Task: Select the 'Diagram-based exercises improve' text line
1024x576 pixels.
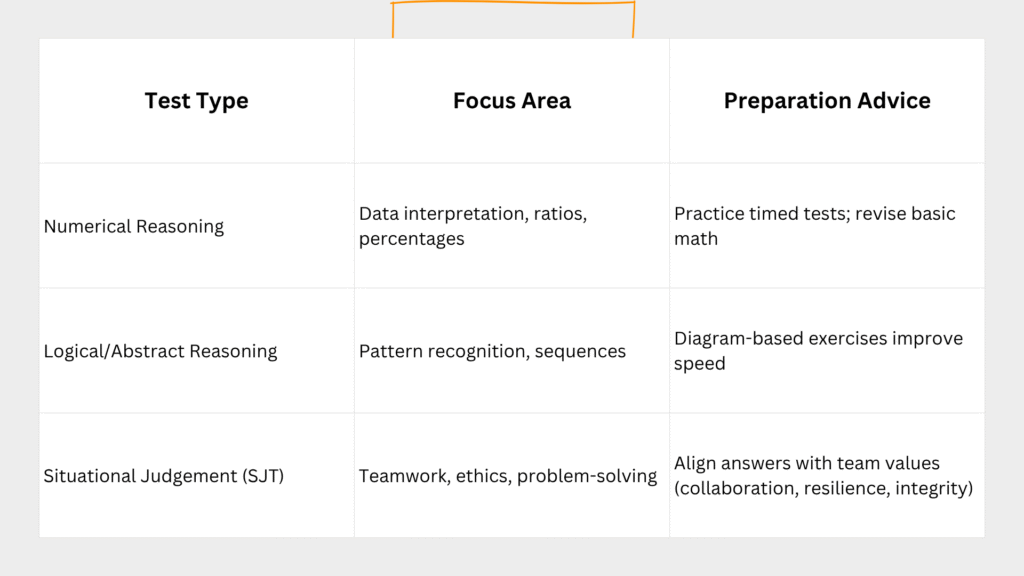Action: [818, 339]
